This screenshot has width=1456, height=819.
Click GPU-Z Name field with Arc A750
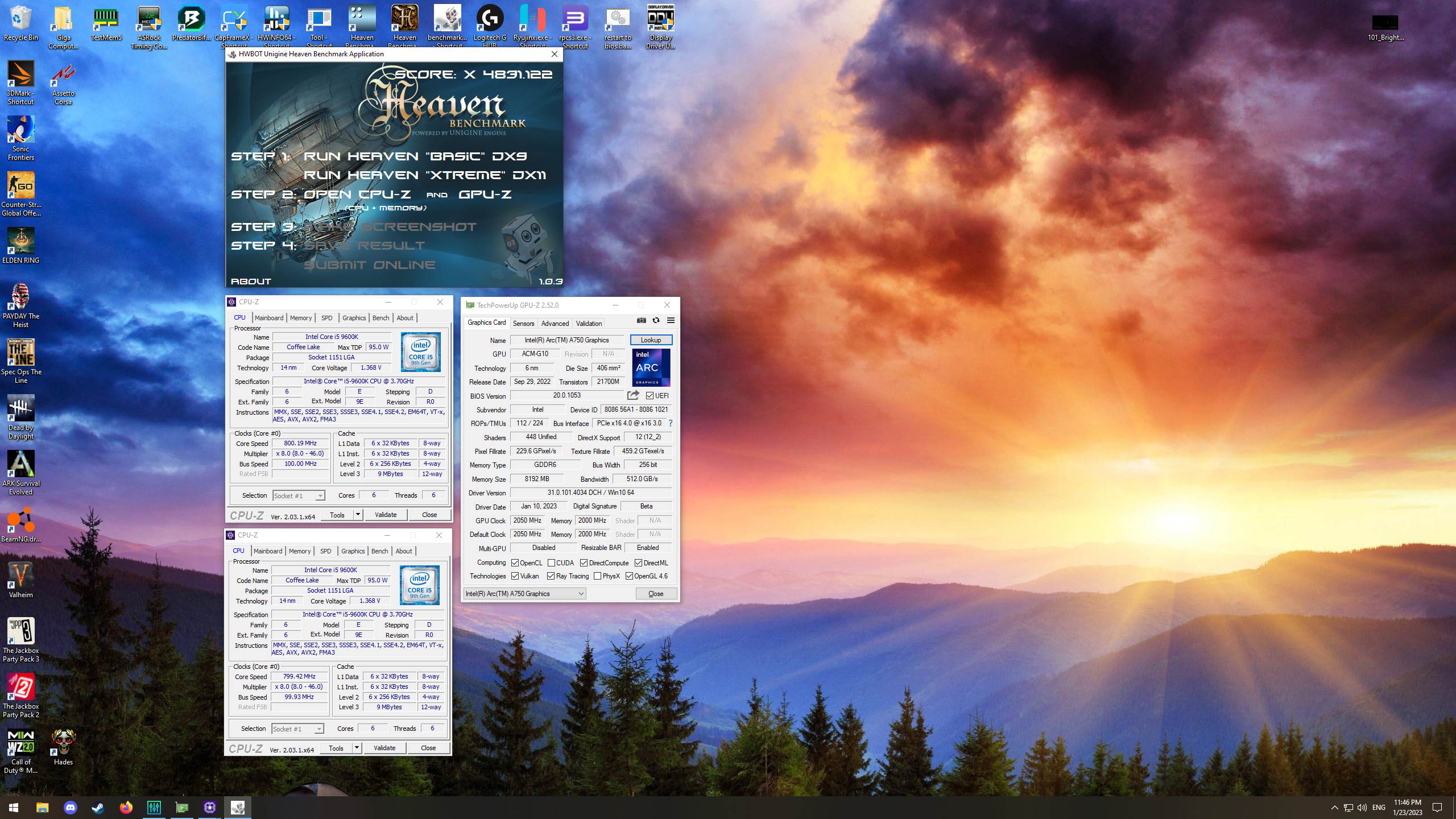[566, 340]
